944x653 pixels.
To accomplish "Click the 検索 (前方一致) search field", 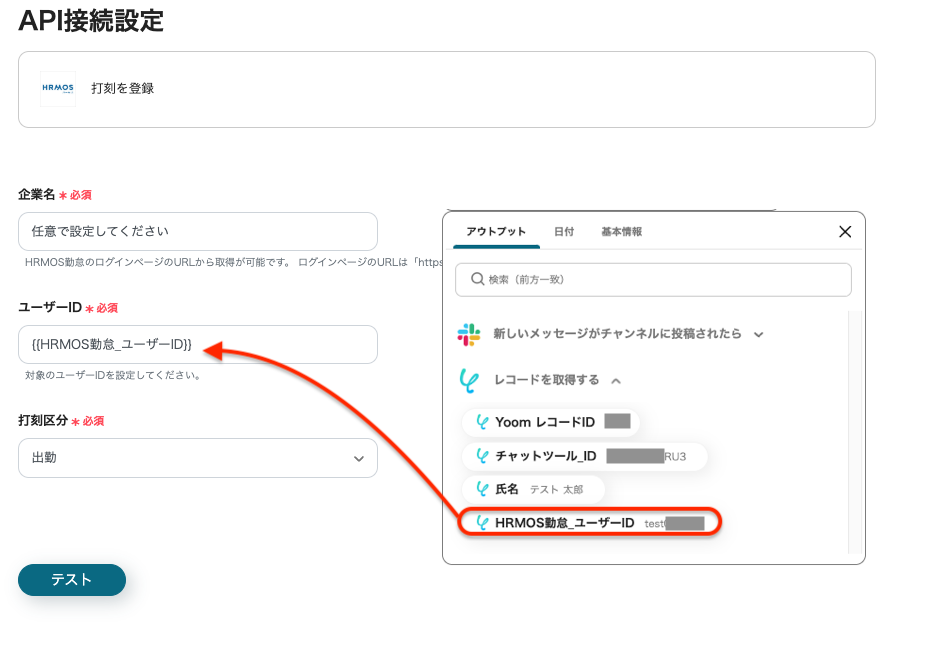I will click(x=653, y=280).
